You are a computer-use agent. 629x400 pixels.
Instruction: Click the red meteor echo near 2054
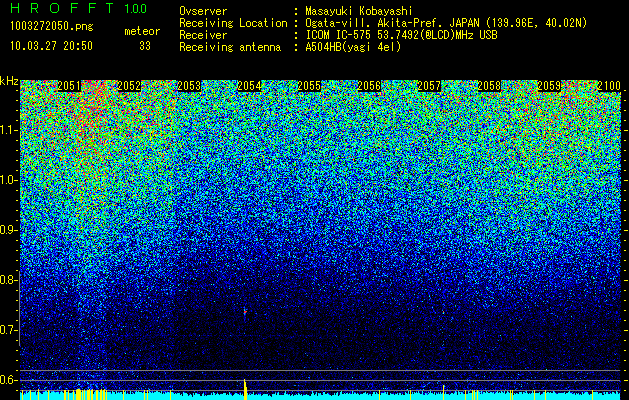click(x=245, y=312)
